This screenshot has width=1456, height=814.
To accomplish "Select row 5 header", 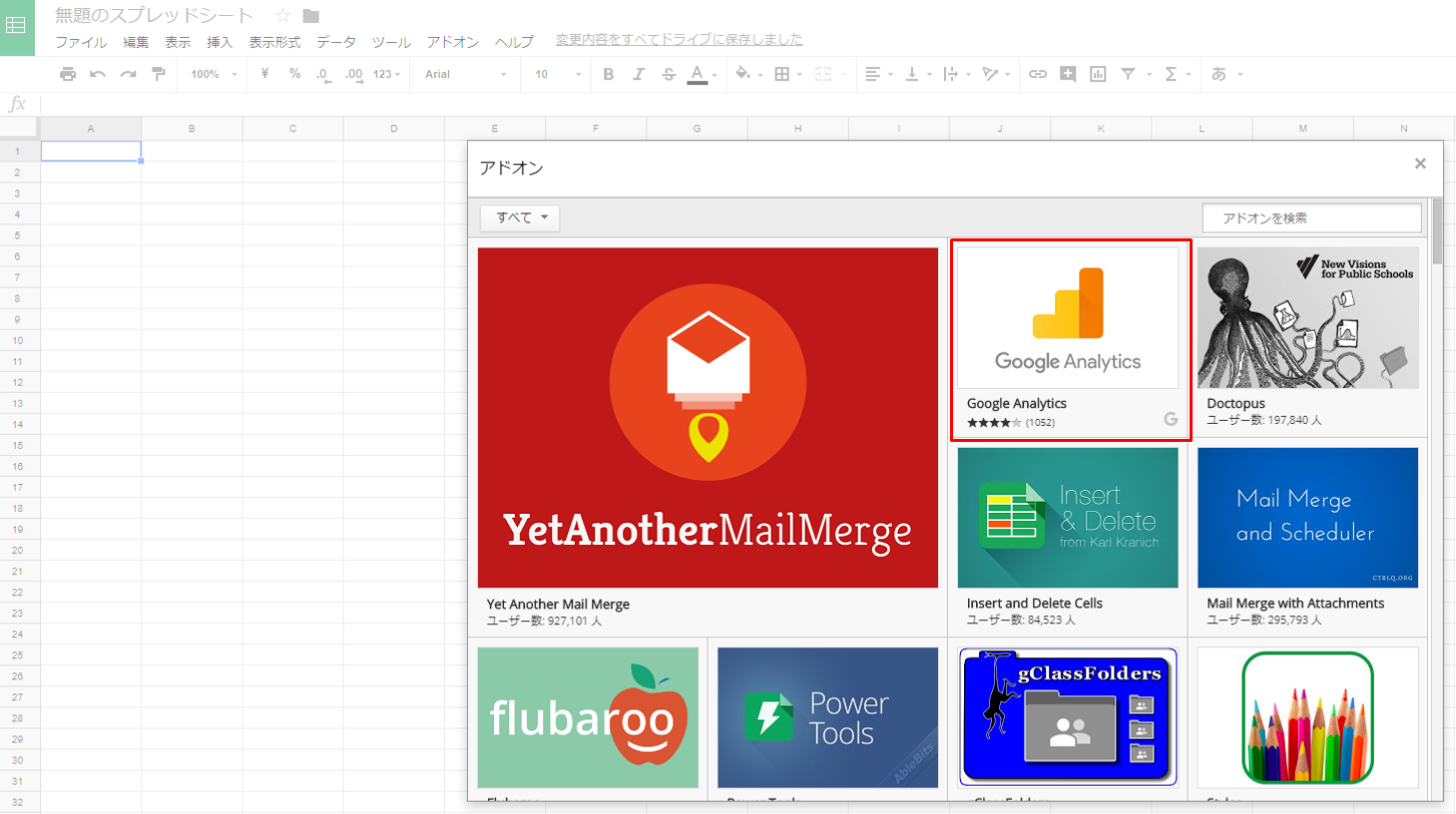I will click(x=18, y=235).
